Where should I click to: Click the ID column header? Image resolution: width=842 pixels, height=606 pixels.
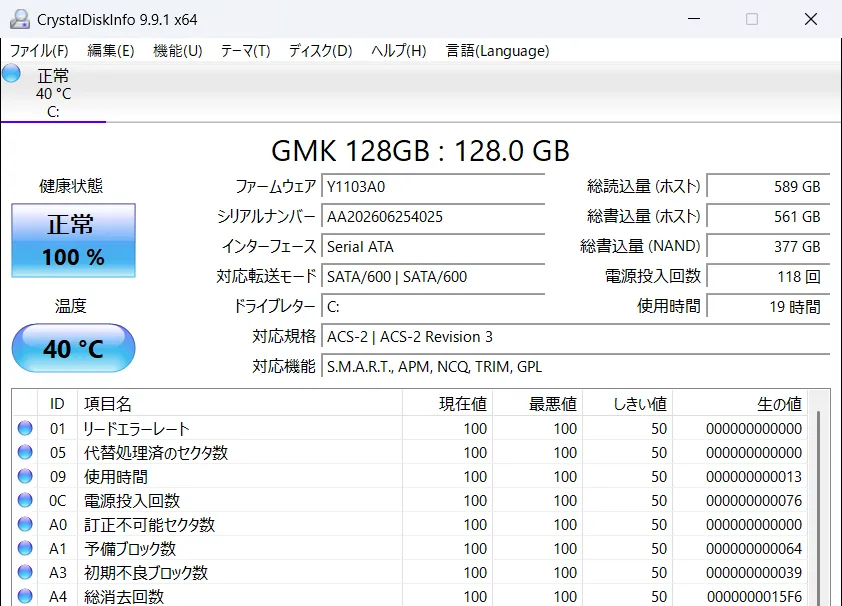click(57, 404)
